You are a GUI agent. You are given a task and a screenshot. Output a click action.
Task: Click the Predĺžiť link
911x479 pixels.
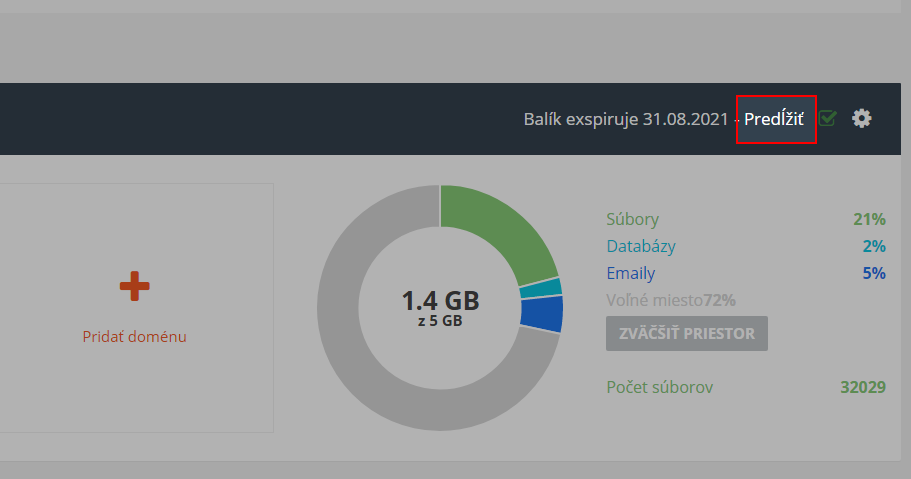click(x=773, y=119)
